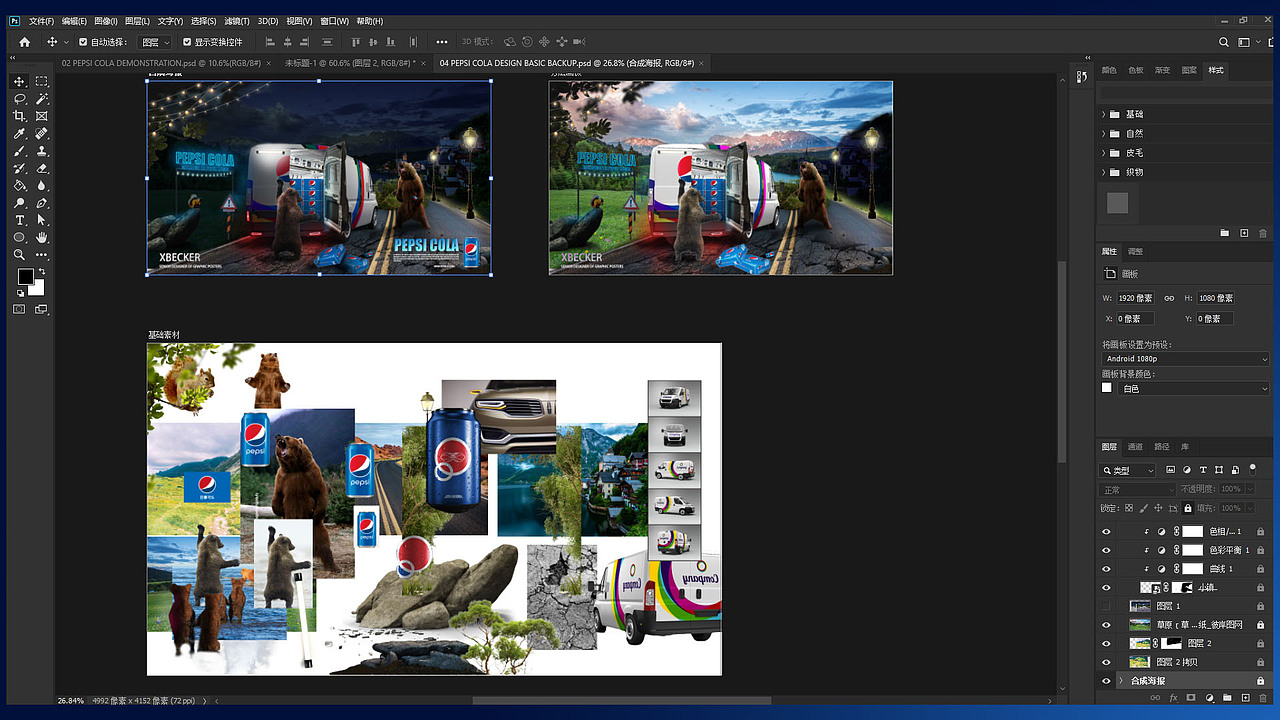The width and height of the screenshot is (1280, 720).
Task: Choose the Brush tool
Action: 19,151
